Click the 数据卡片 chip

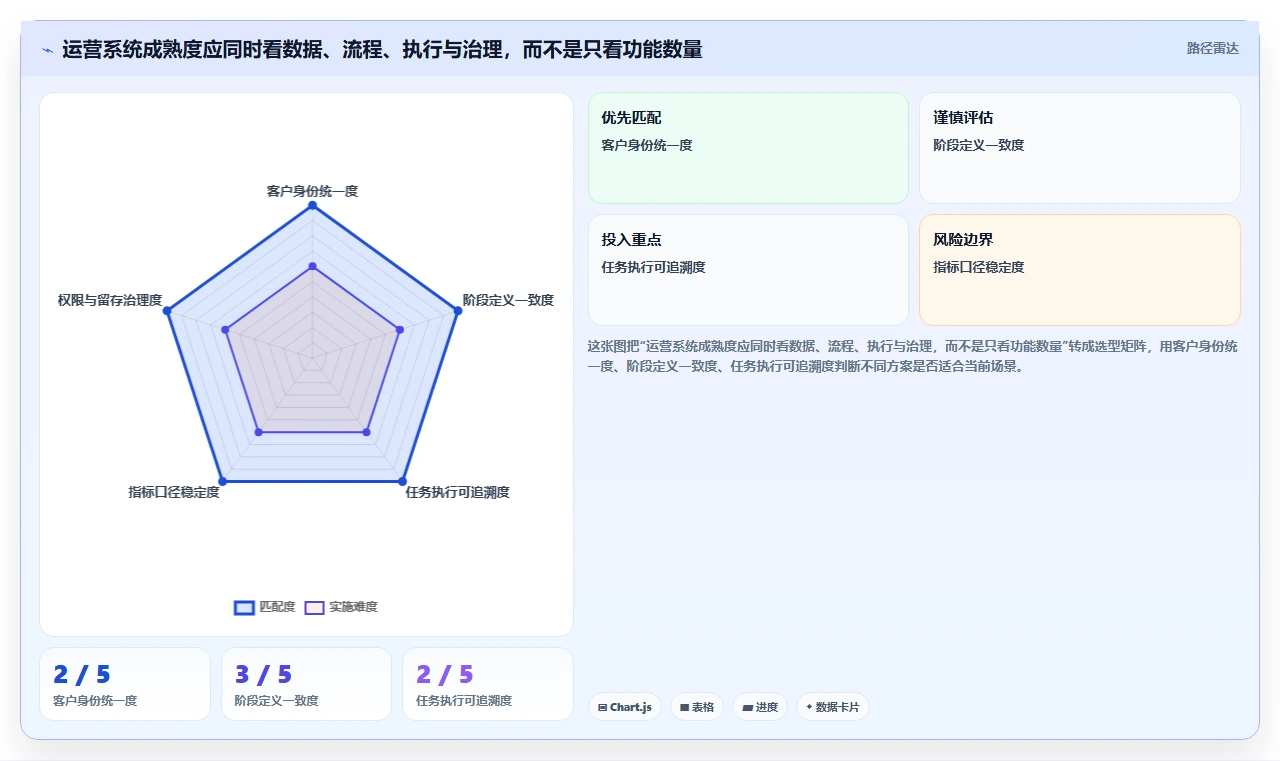(x=832, y=707)
